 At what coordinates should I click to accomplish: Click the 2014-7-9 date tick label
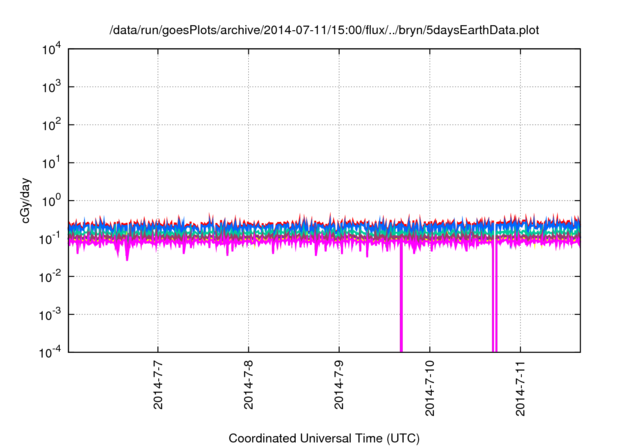coord(339,385)
